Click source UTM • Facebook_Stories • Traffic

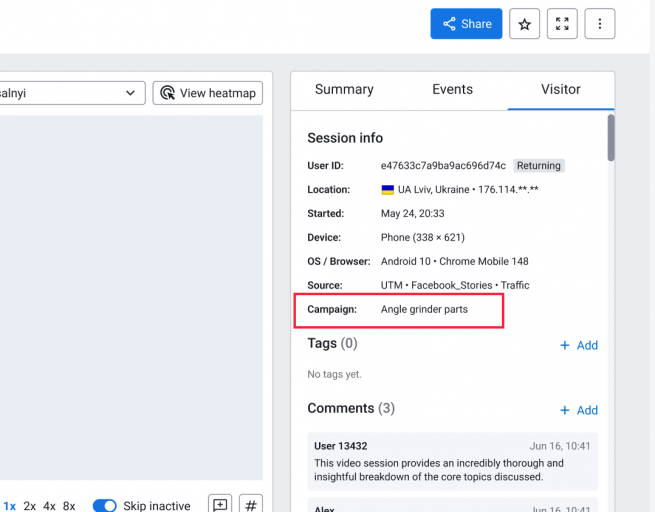click(x=455, y=285)
